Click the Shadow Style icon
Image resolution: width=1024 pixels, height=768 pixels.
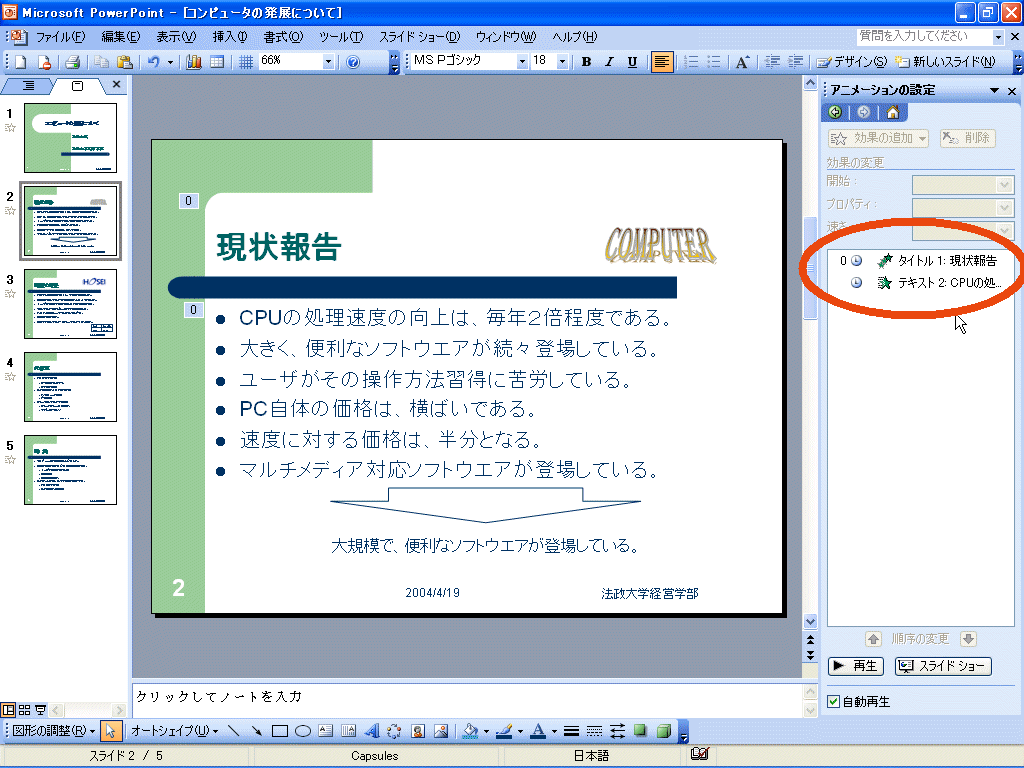[641, 731]
